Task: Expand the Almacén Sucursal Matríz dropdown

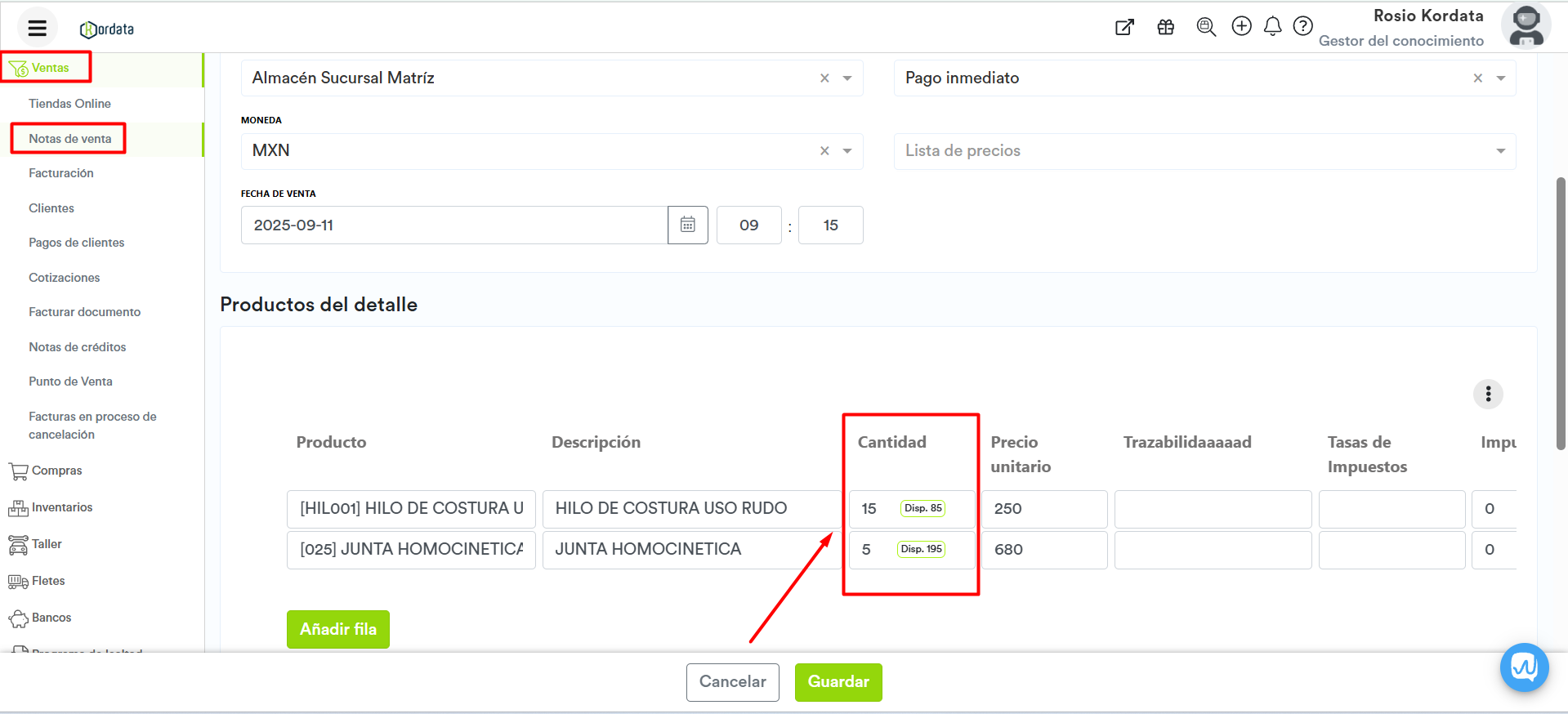Action: point(847,78)
